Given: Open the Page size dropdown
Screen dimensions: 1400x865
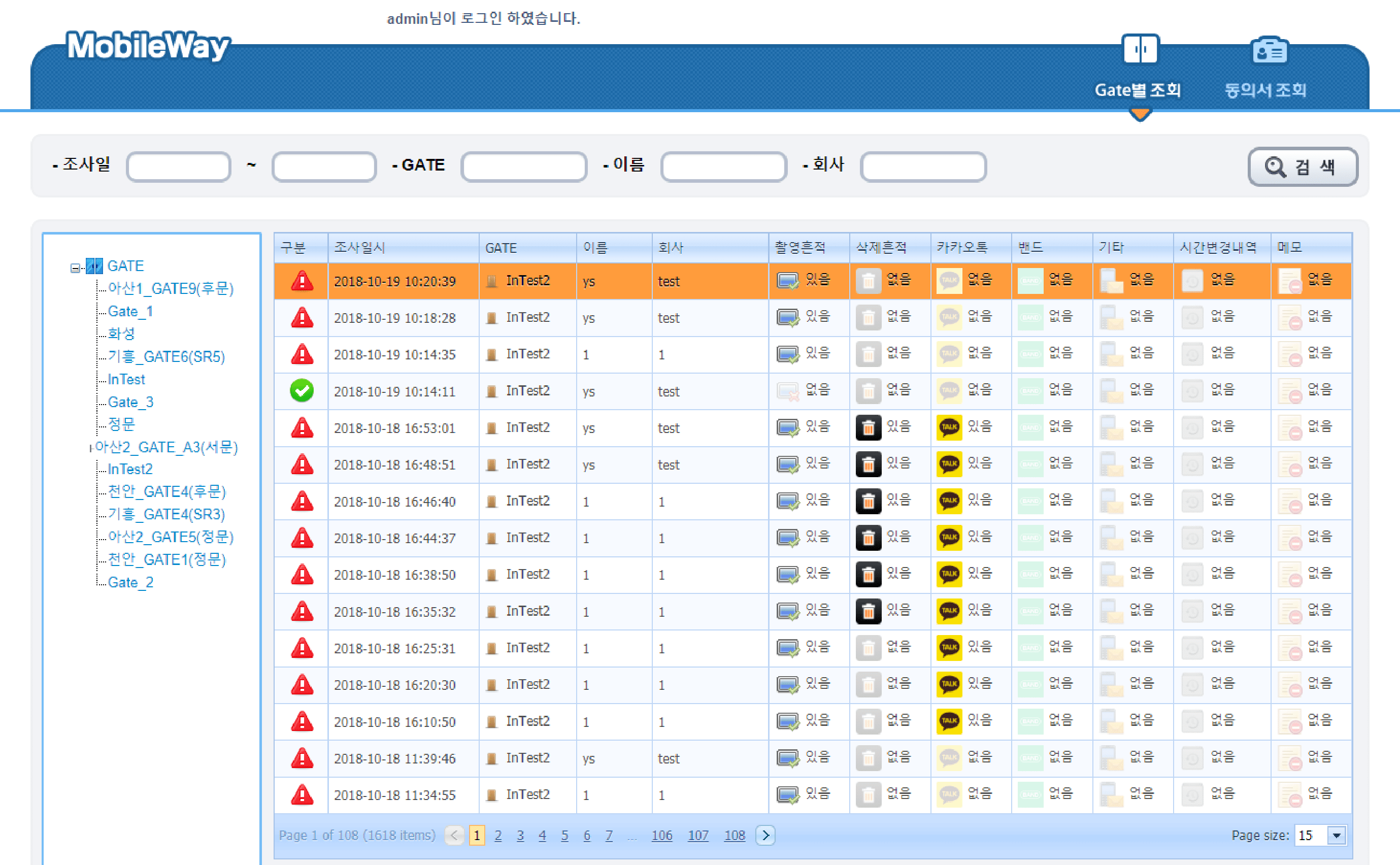Looking at the screenshot, I should pyautogui.click(x=1337, y=835).
